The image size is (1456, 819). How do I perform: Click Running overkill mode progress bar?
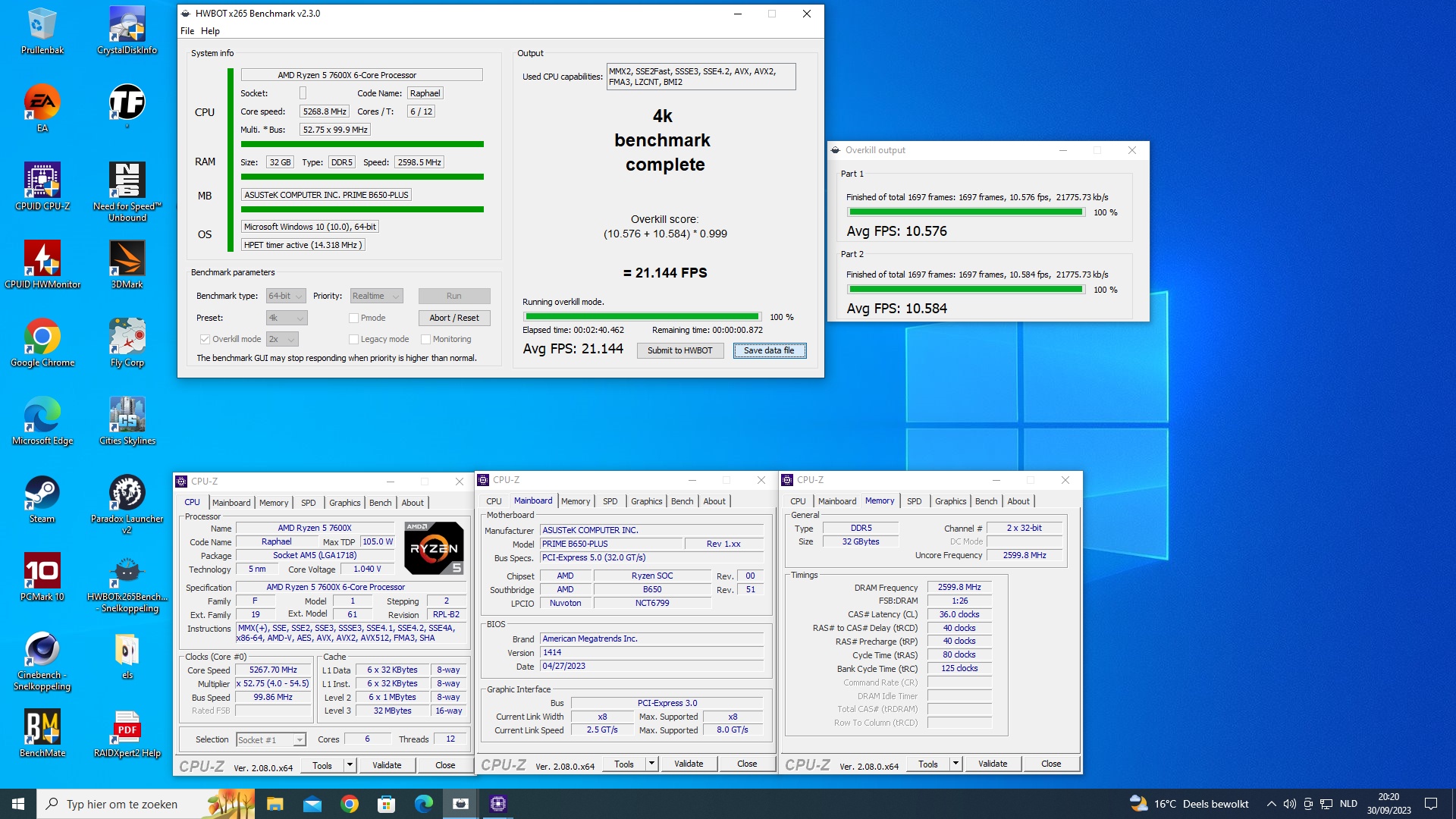click(642, 317)
